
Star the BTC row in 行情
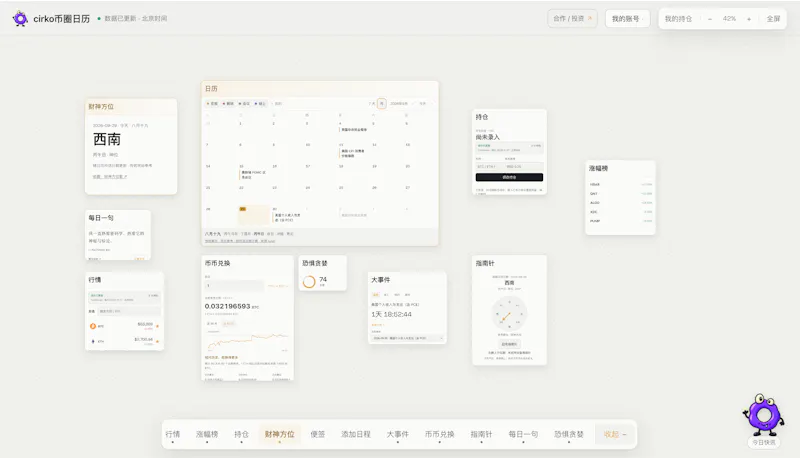(x=157, y=326)
